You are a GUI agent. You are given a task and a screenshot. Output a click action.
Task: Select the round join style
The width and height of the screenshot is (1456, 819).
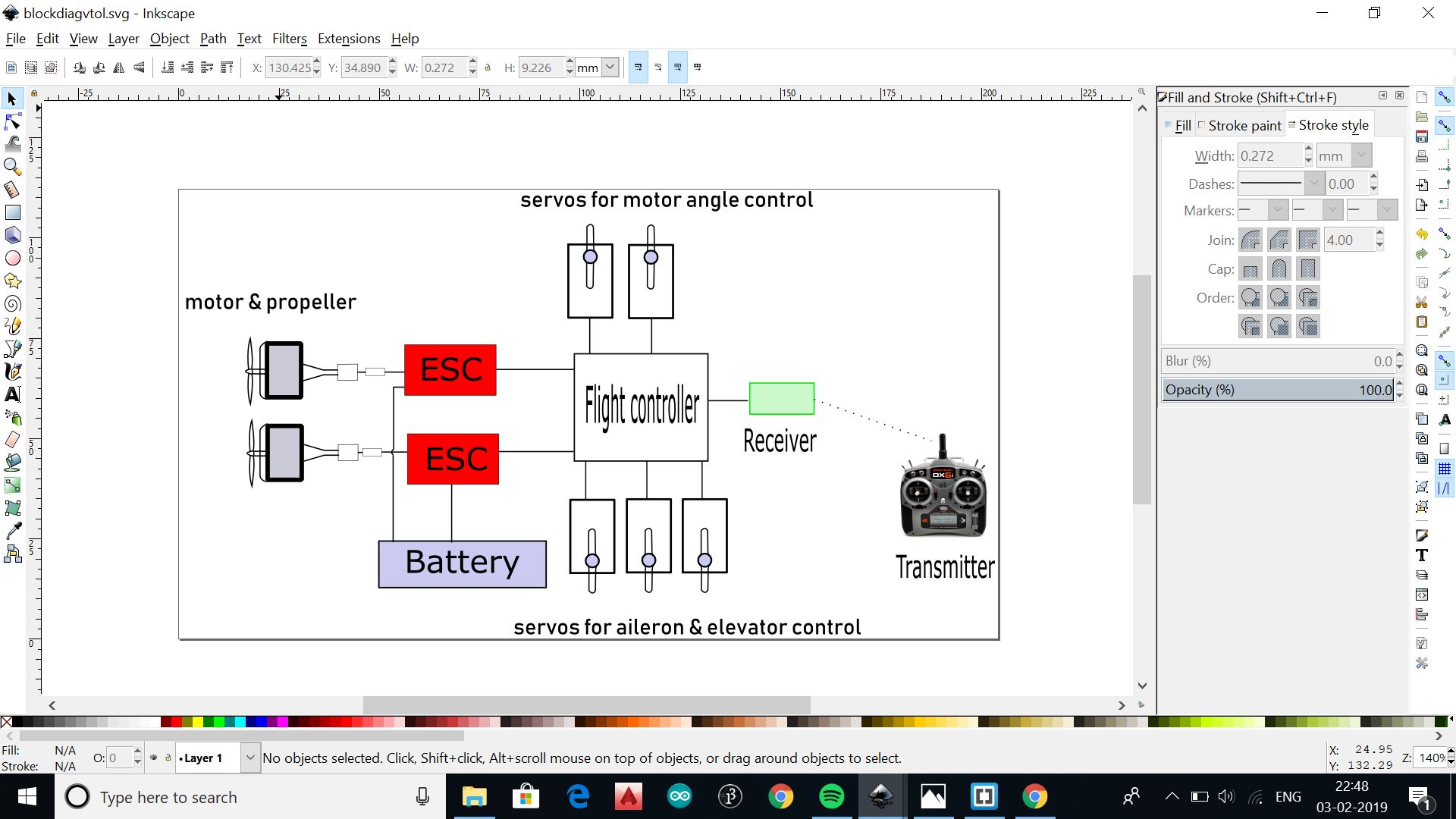1250,240
